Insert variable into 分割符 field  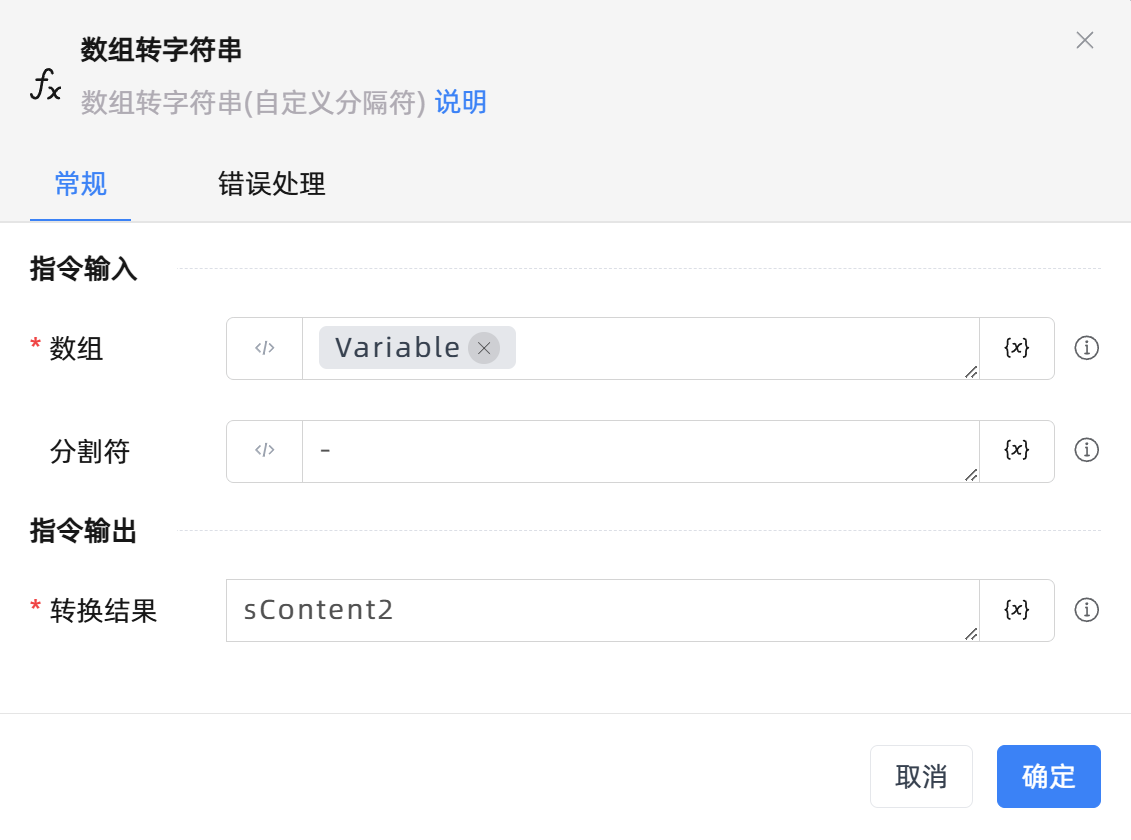[1016, 451]
